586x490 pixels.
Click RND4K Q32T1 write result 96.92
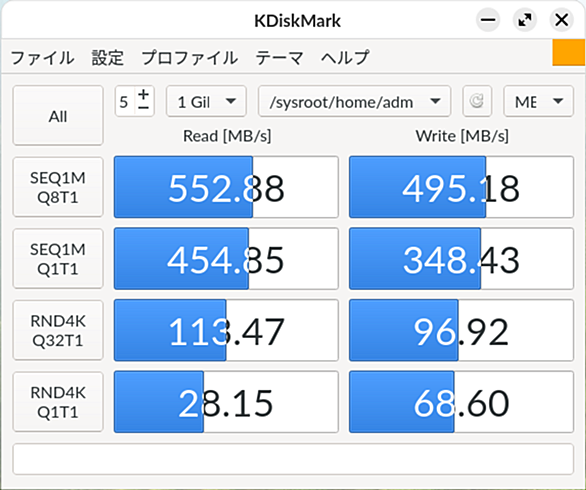461,330
